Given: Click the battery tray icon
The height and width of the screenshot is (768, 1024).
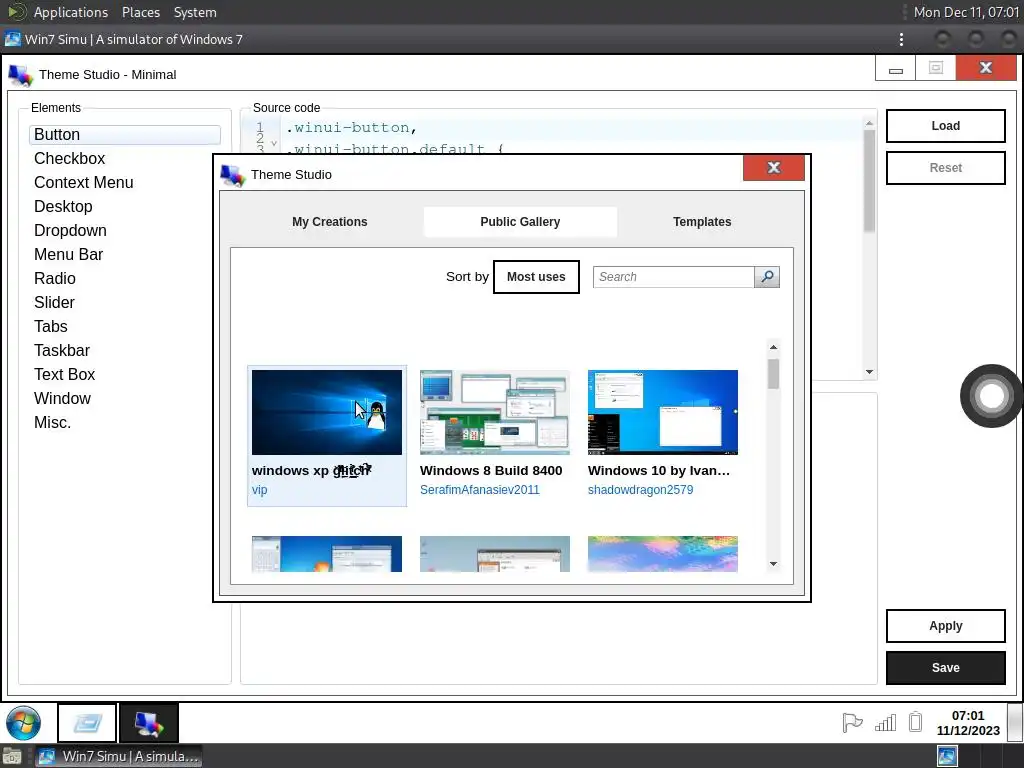Looking at the screenshot, I should (916, 722).
